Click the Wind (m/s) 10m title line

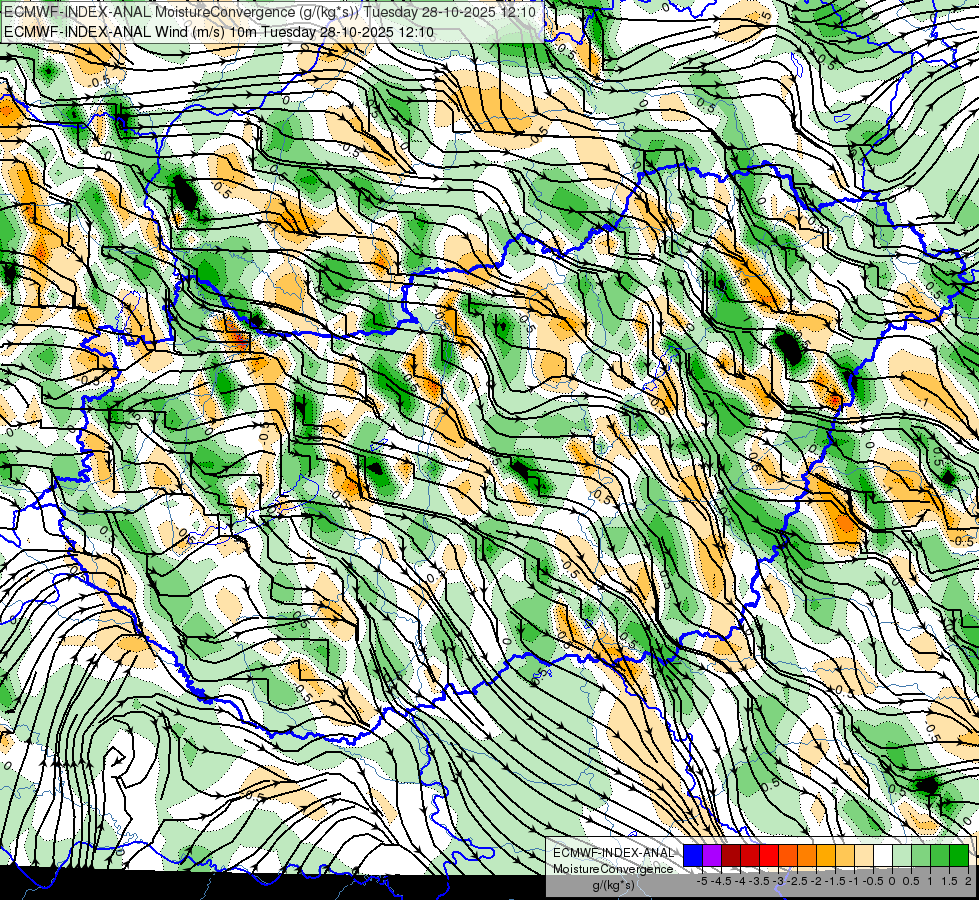[x=219, y=32]
